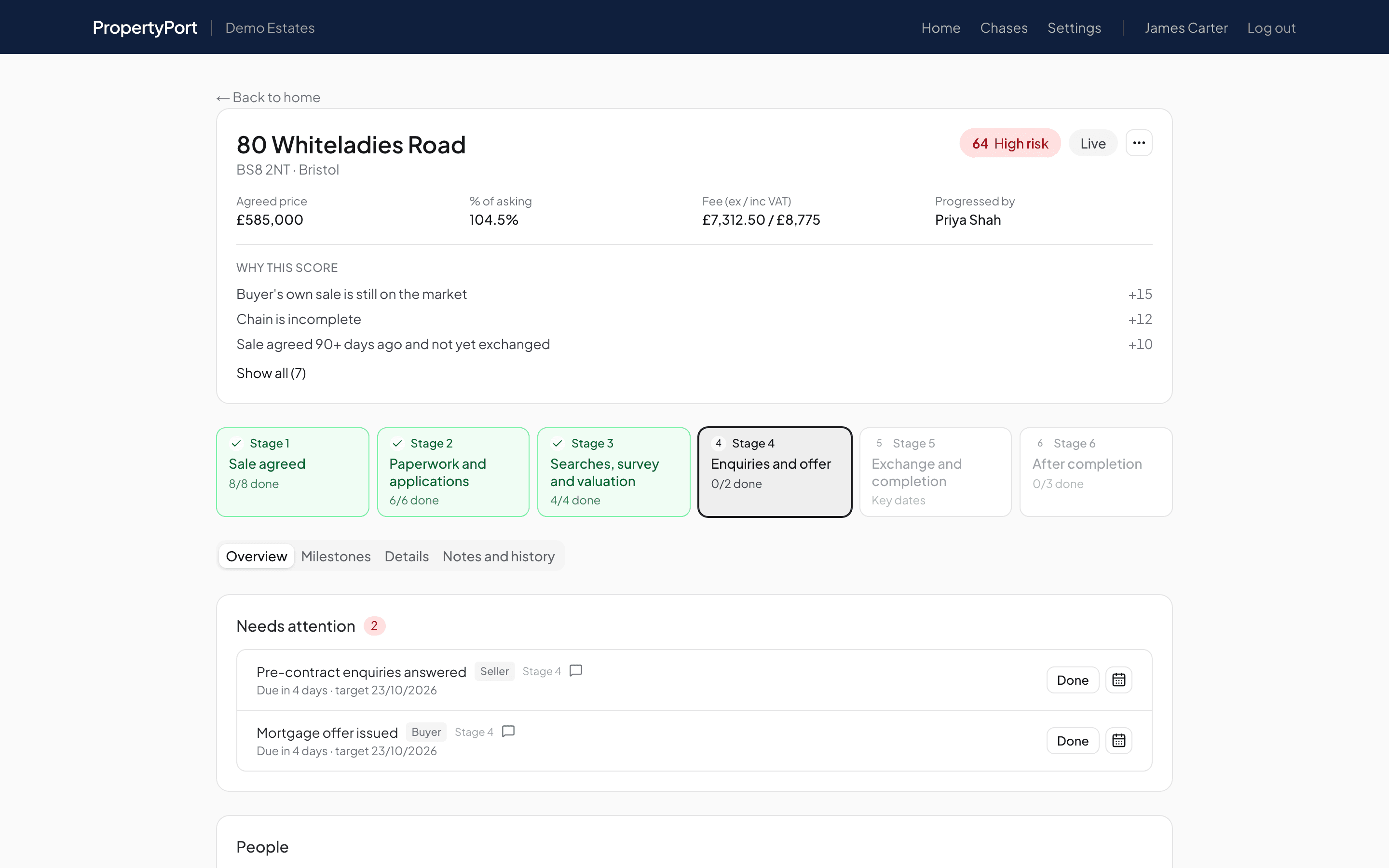Click 'Sale agreed 90+ days ago' reason
The height and width of the screenshot is (868, 1389).
(x=393, y=344)
